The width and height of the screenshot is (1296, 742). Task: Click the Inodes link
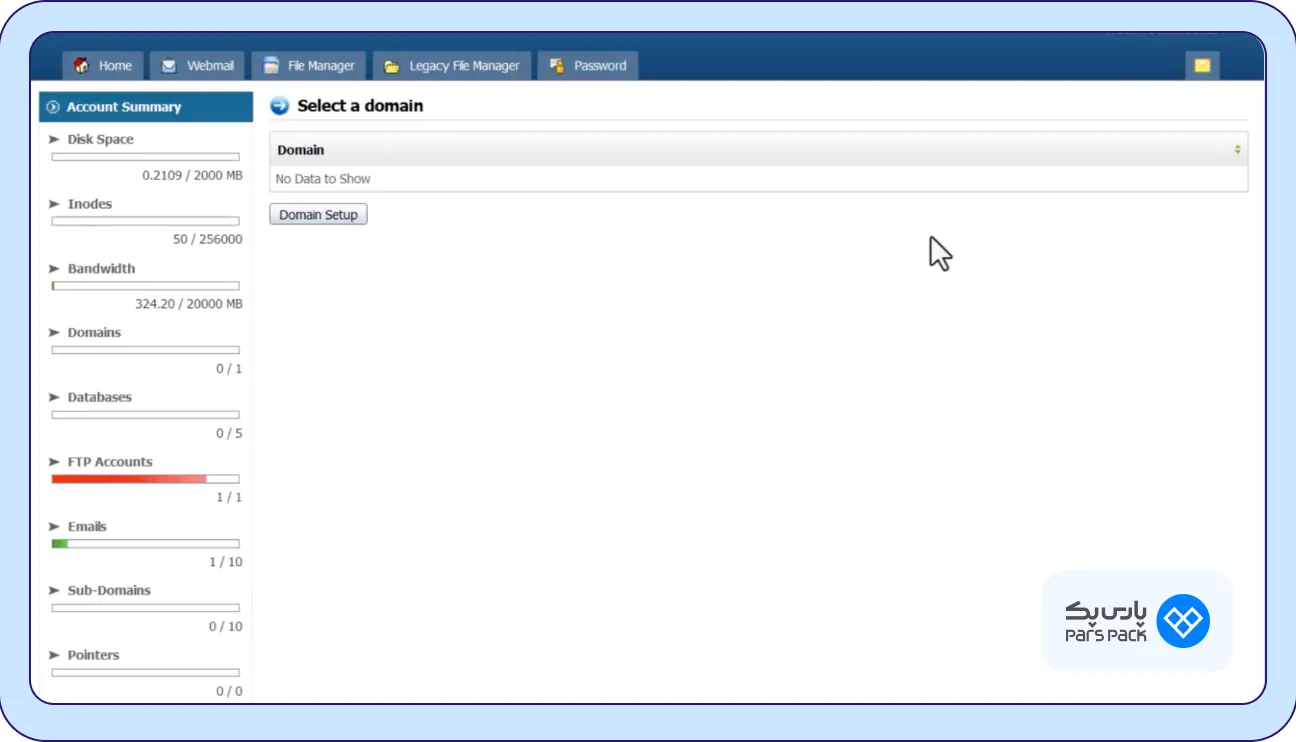[90, 204]
